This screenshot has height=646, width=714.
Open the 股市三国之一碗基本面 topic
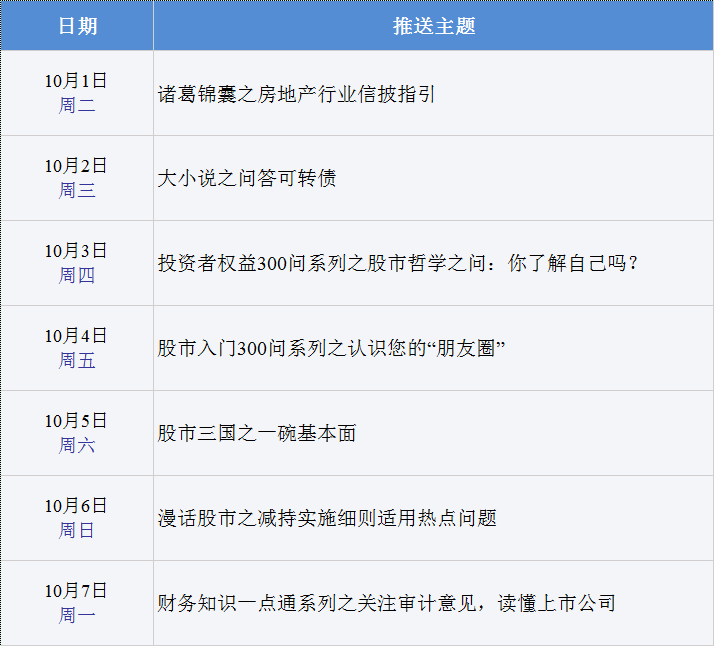(257, 433)
